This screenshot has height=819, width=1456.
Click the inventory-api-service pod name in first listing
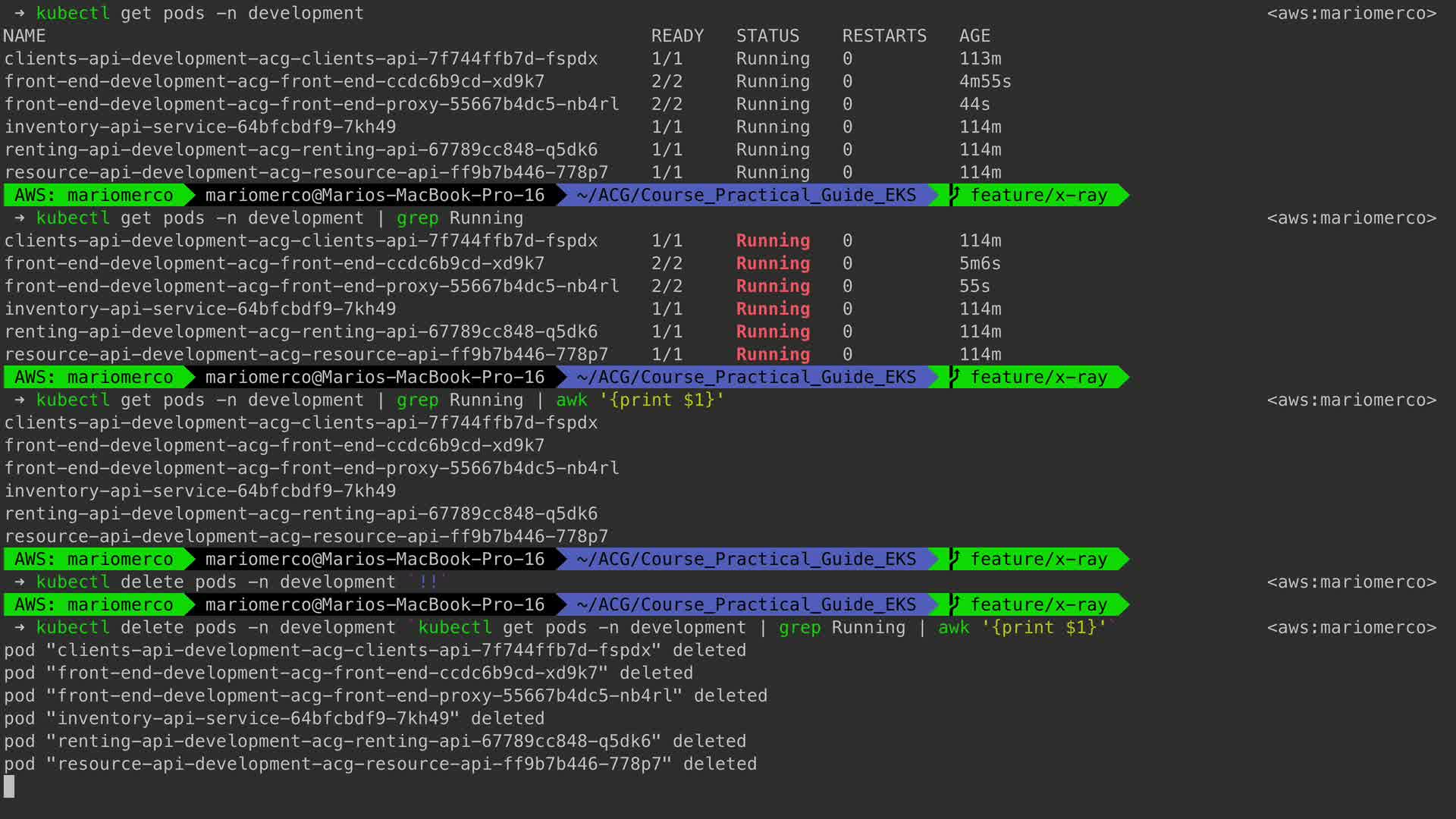click(x=200, y=127)
